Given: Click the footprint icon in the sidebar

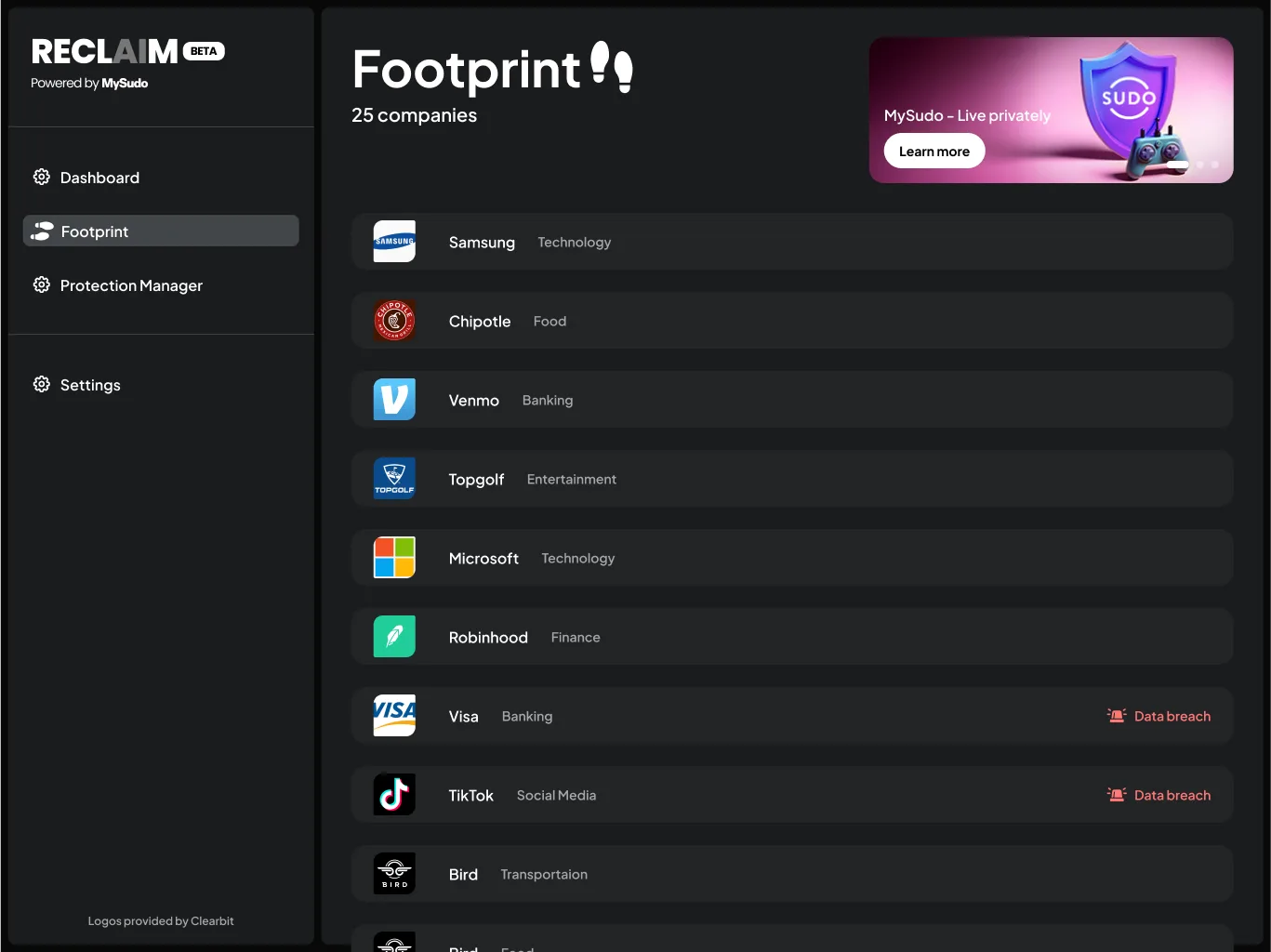Looking at the screenshot, I should coord(42,231).
